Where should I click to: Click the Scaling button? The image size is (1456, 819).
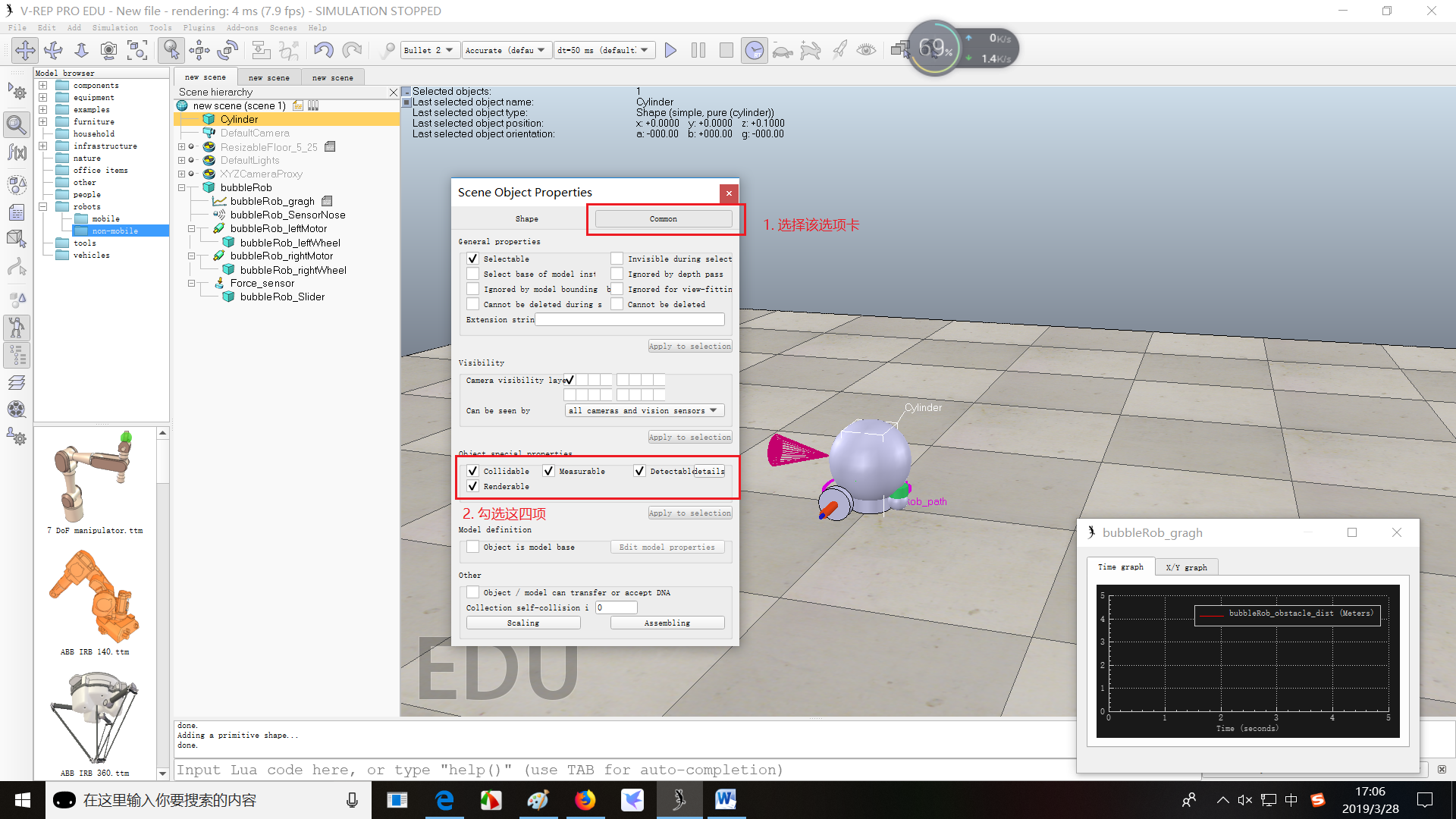tap(523, 623)
